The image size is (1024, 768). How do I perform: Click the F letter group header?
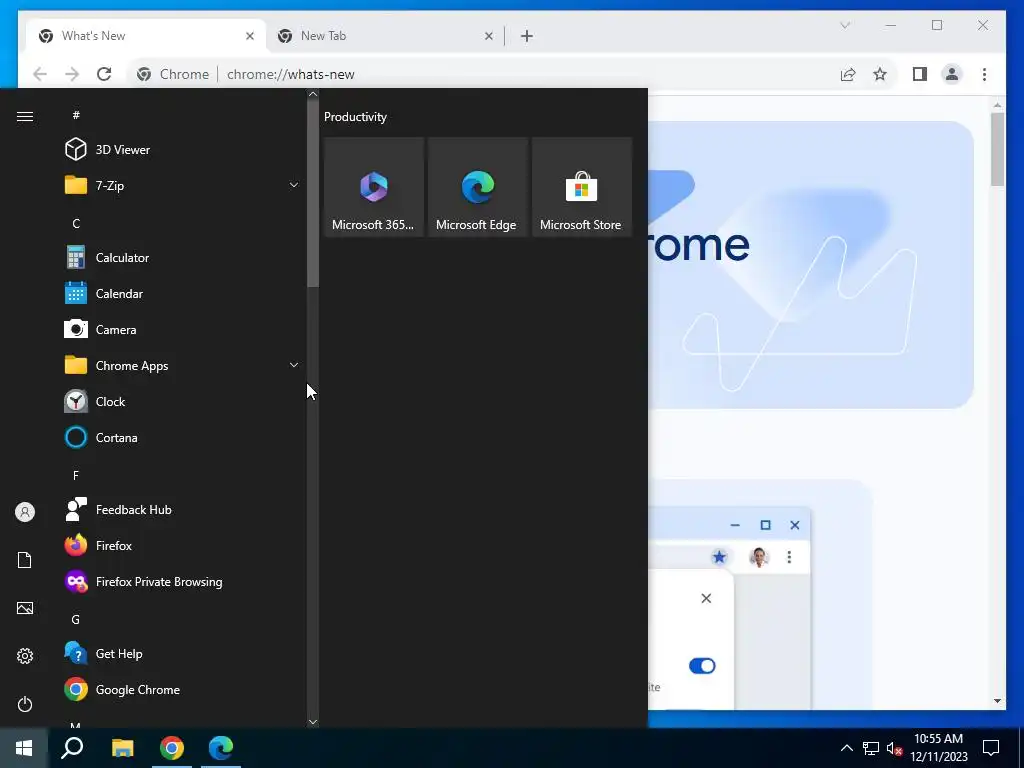tap(76, 475)
